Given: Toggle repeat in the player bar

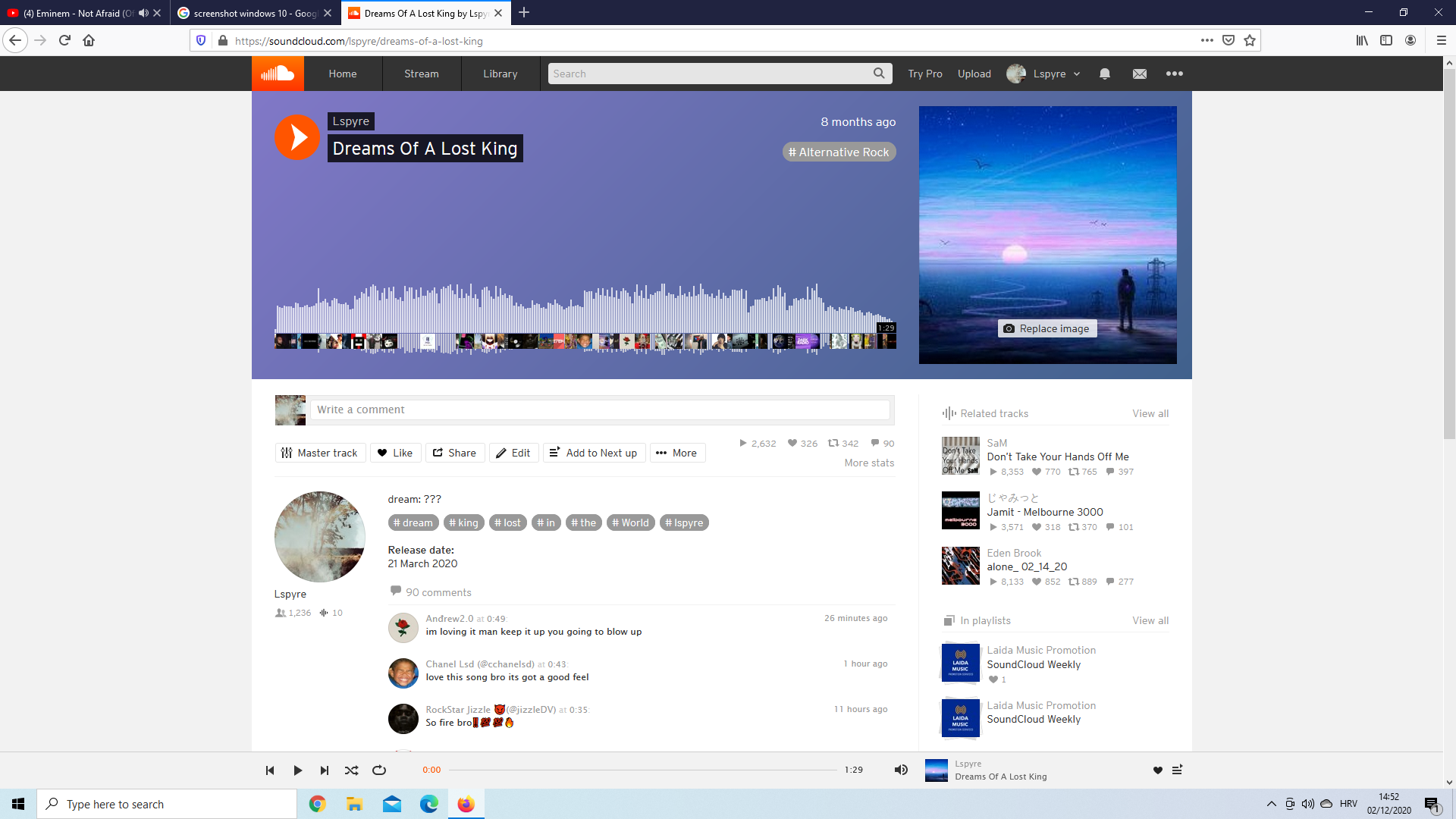Looking at the screenshot, I should pyautogui.click(x=379, y=770).
